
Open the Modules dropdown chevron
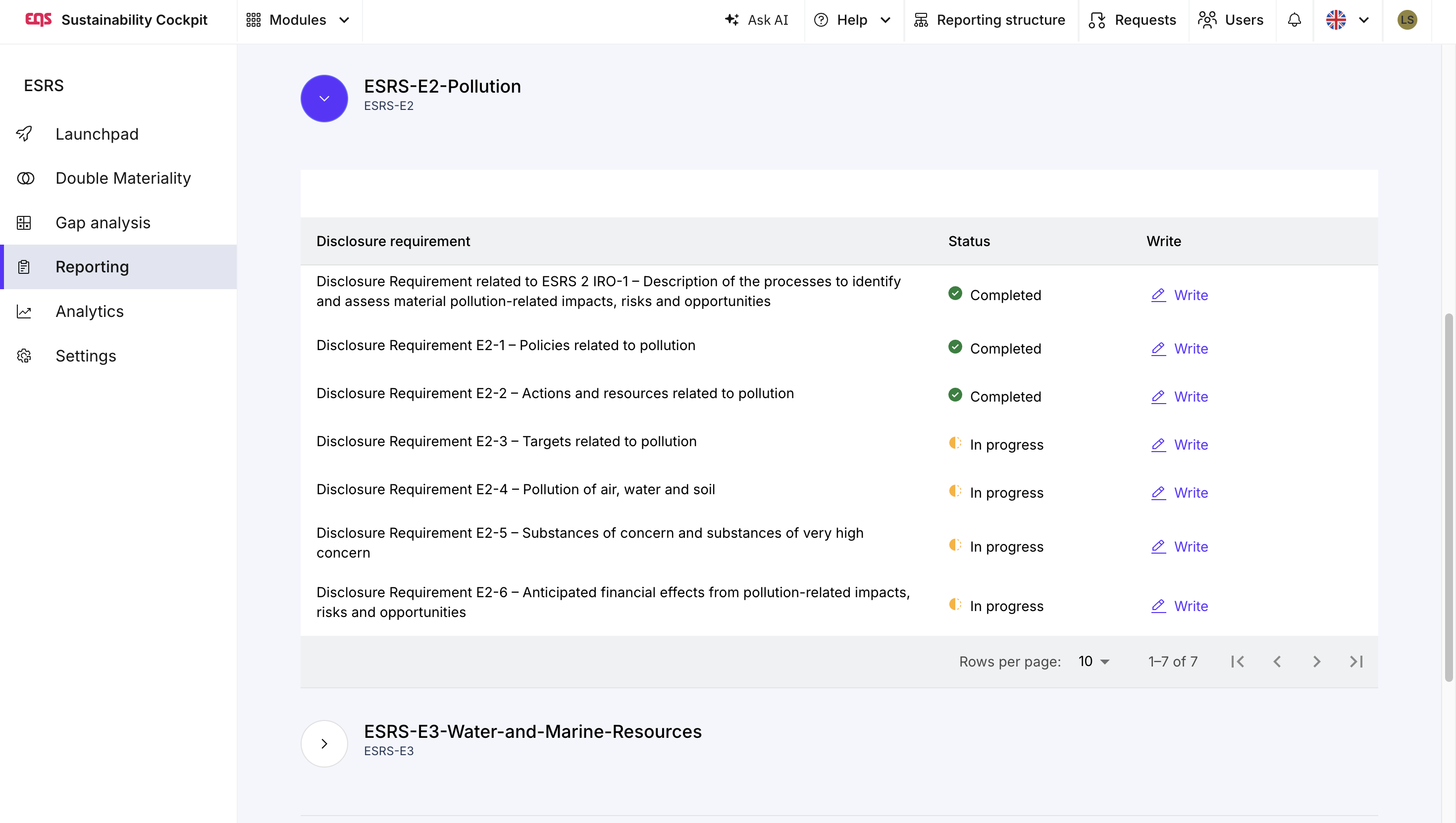click(x=344, y=20)
